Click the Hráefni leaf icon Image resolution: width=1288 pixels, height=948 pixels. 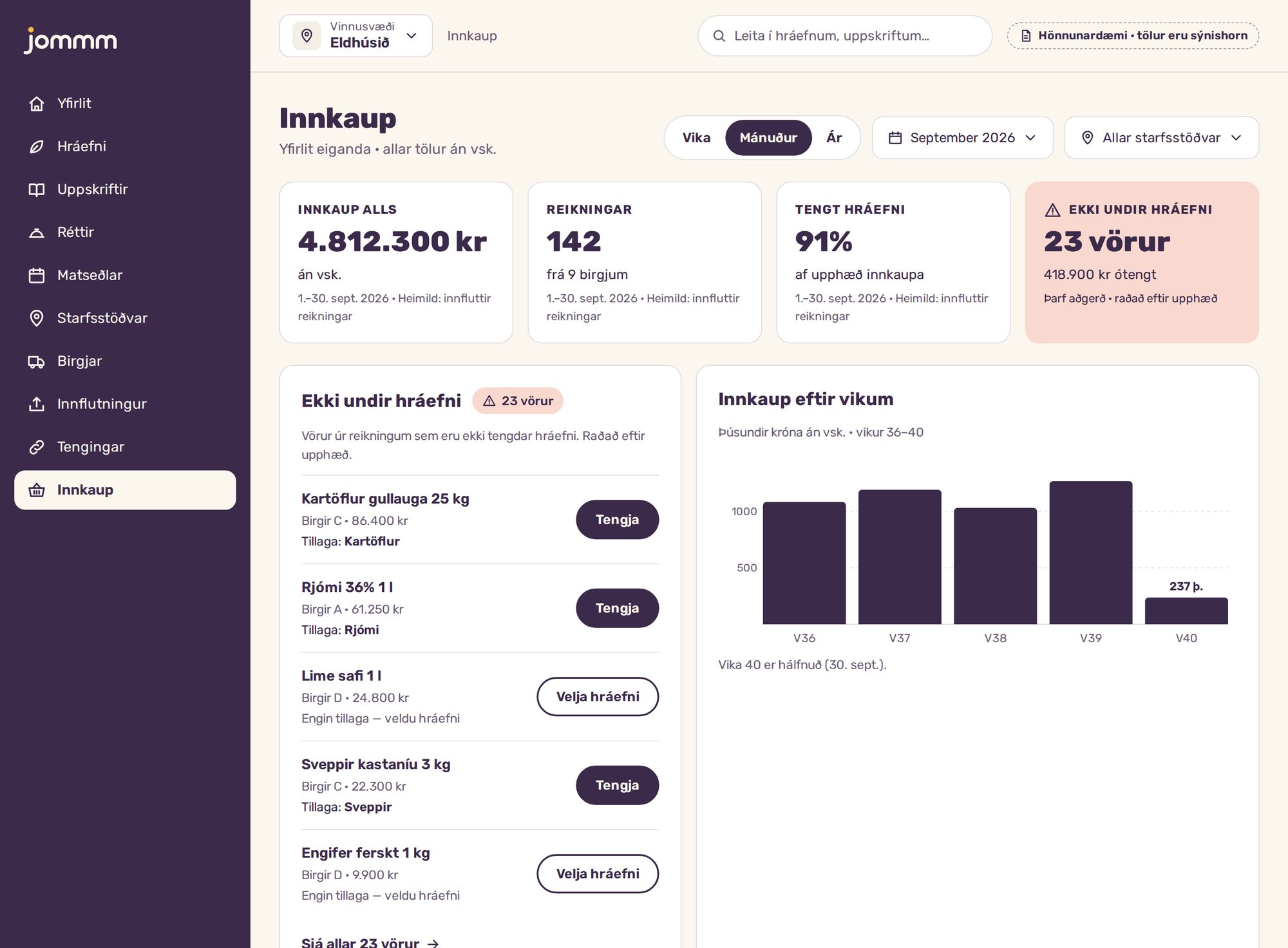pyautogui.click(x=37, y=147)
